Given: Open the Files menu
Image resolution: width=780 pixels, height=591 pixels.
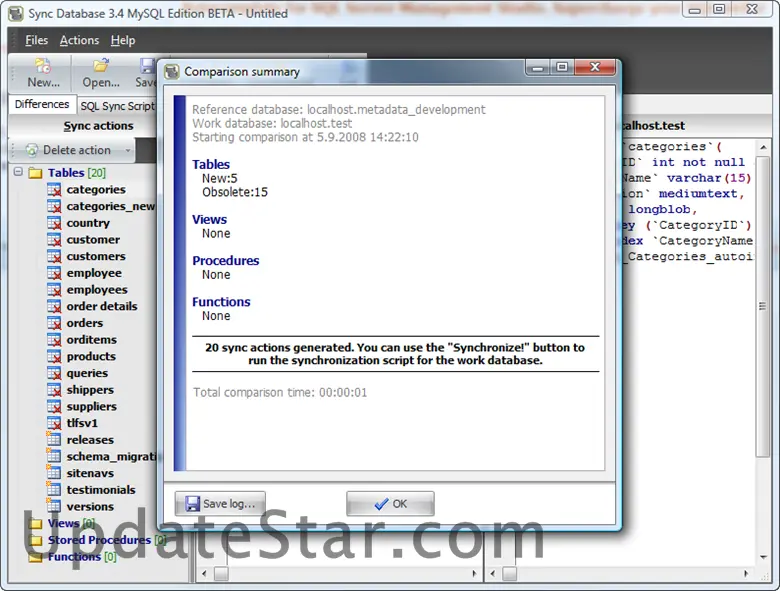Looking at the screenshot, I should [36, 40].
